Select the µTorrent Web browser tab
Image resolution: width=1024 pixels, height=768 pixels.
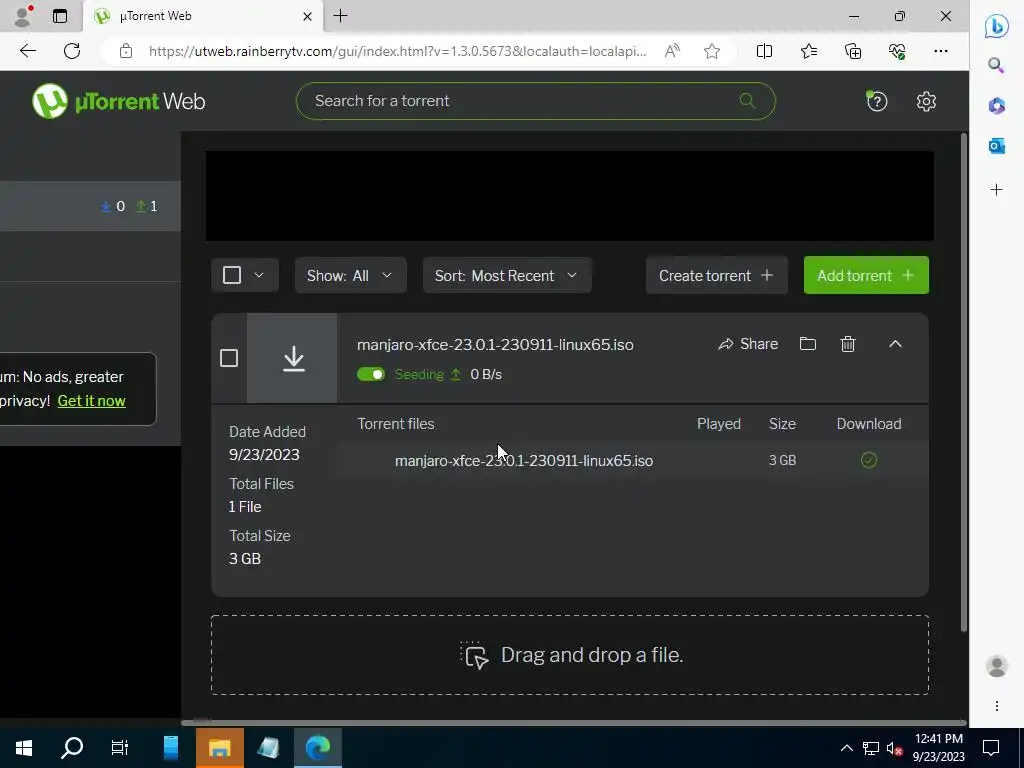click(x=202, y=16)
